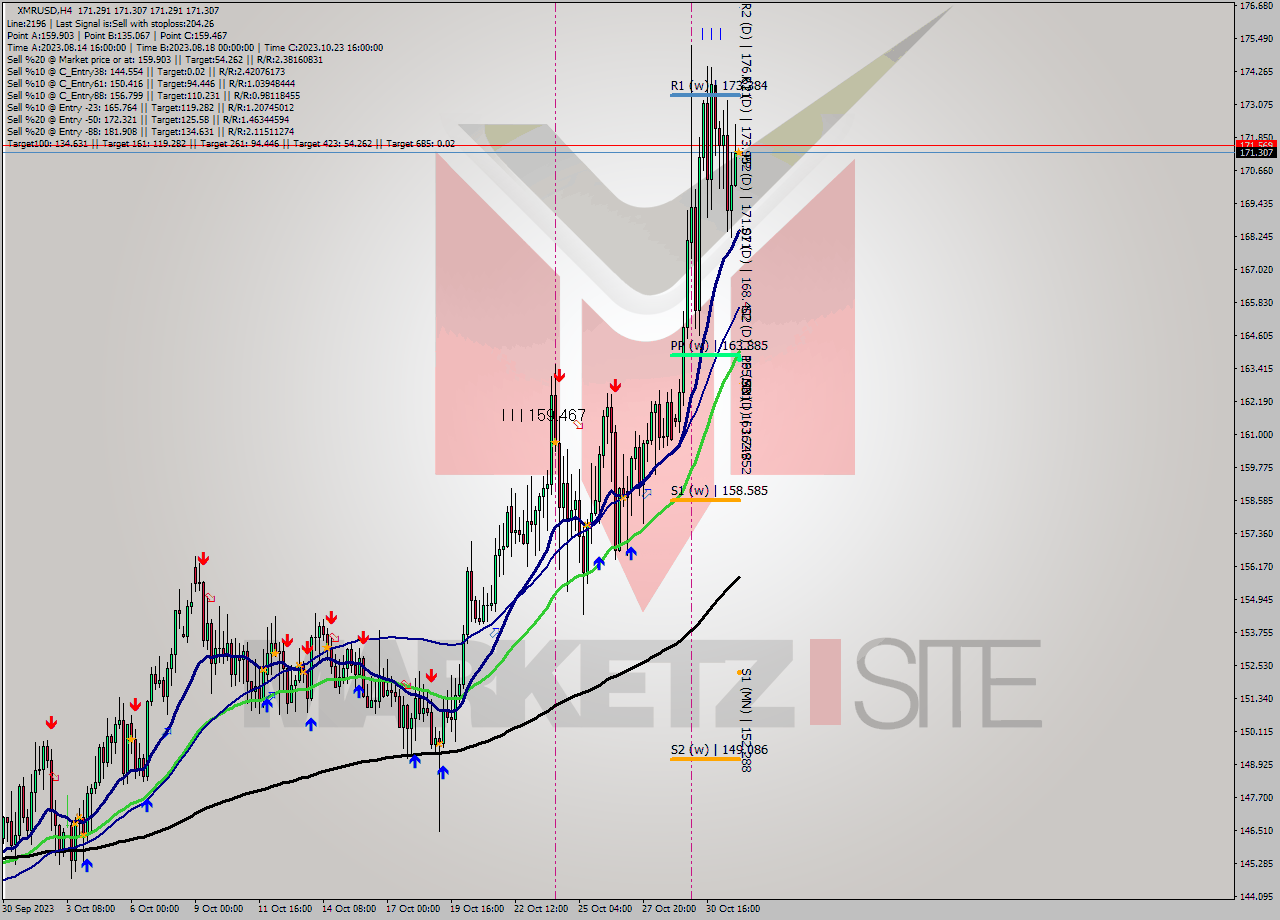Click the '17 Oct 00:00' time label

pos(412,909)
